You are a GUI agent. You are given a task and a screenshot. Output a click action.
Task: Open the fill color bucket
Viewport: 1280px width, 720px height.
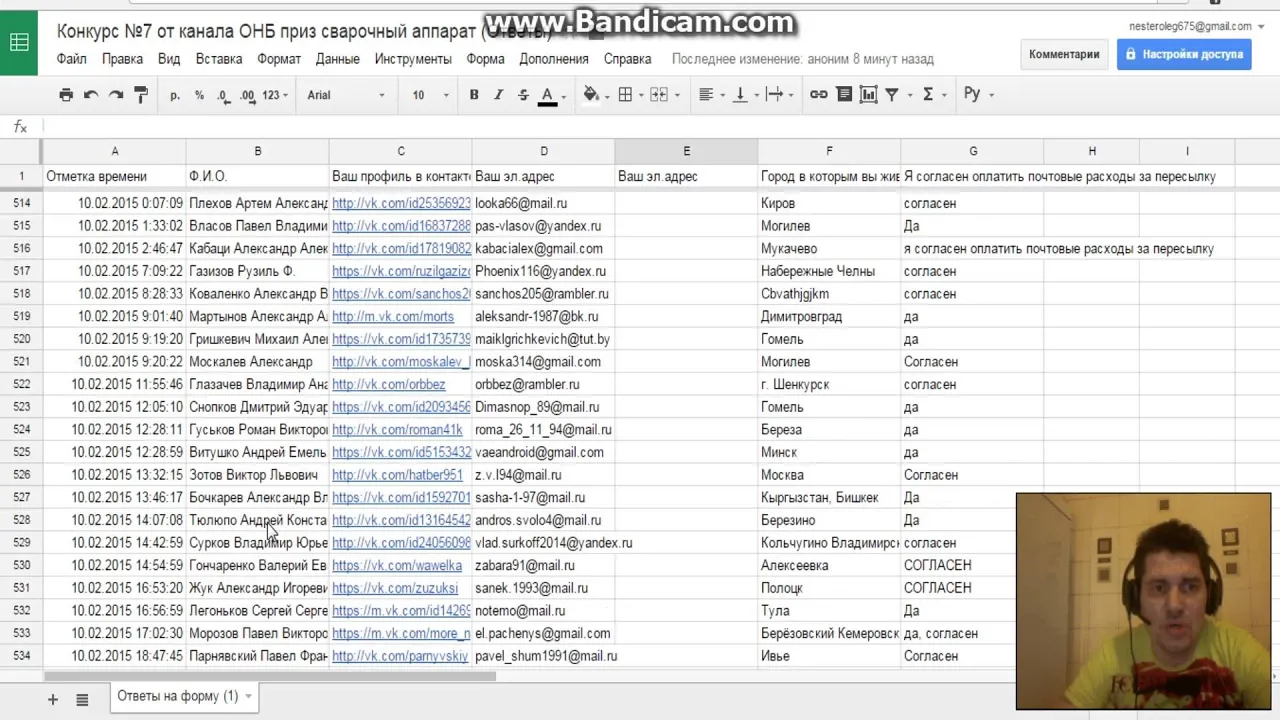tap(595, 95)
